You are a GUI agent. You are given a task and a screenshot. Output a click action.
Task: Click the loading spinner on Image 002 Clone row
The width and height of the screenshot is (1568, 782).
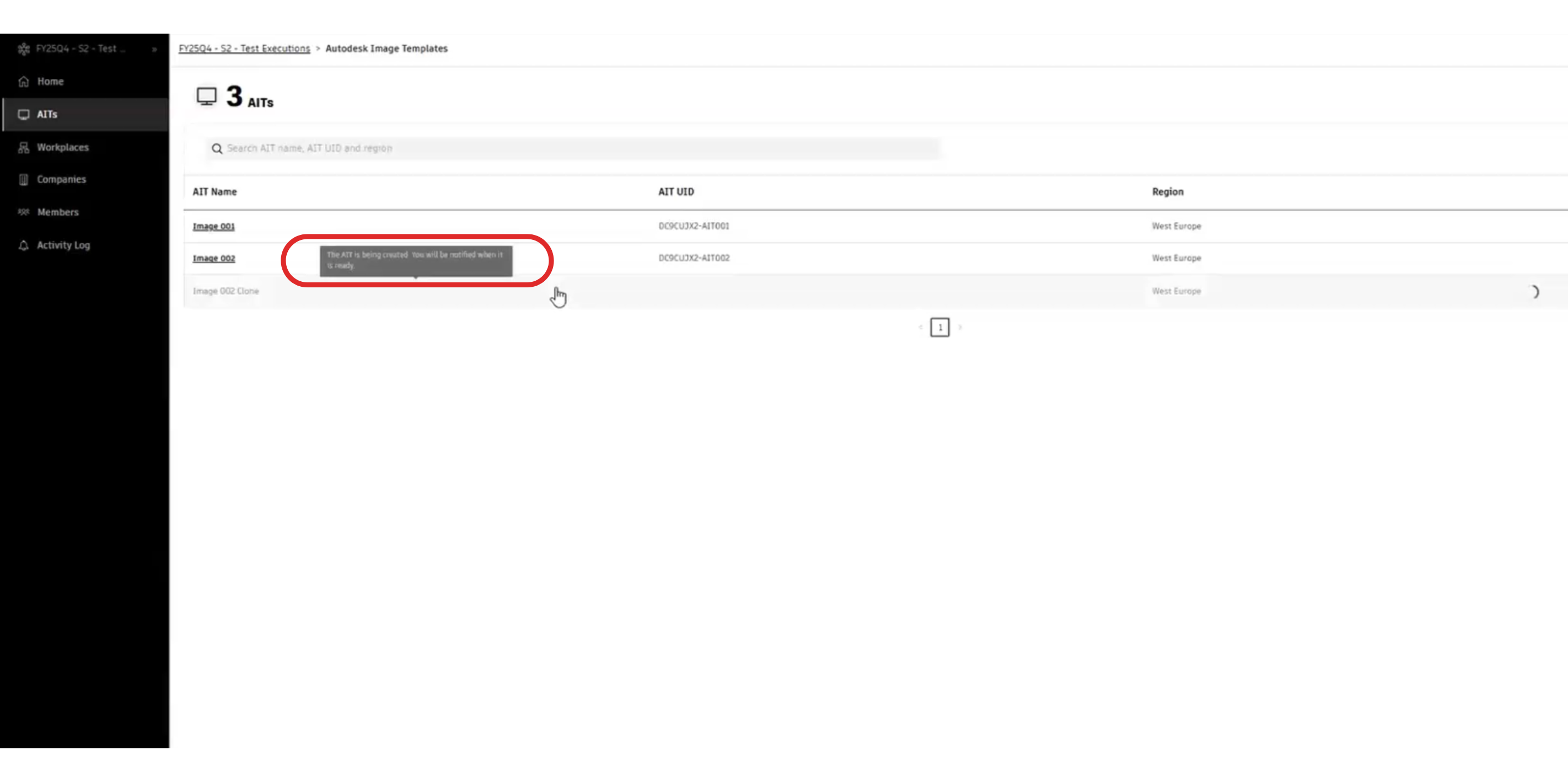[x=1534, y=292]
